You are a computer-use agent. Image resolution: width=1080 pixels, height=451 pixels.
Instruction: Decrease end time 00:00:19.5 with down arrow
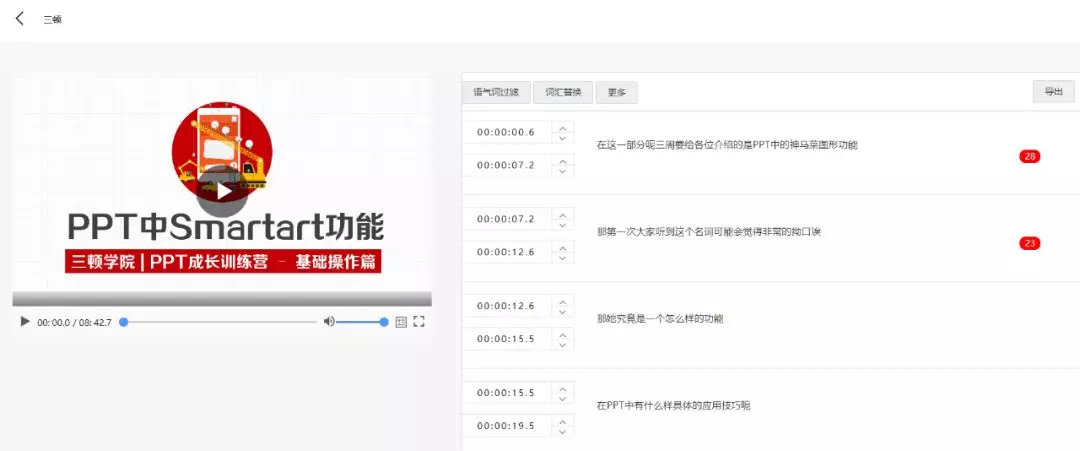tap(563, 431)
